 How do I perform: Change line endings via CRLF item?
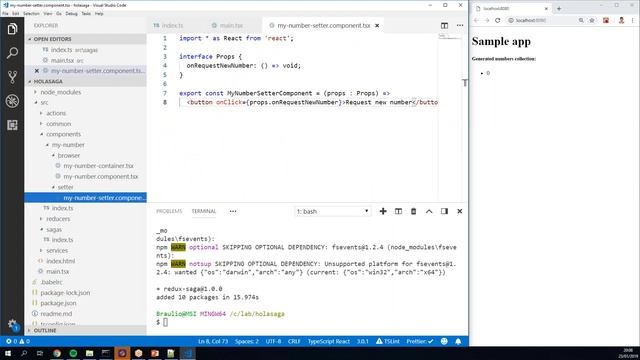point(294,341)
